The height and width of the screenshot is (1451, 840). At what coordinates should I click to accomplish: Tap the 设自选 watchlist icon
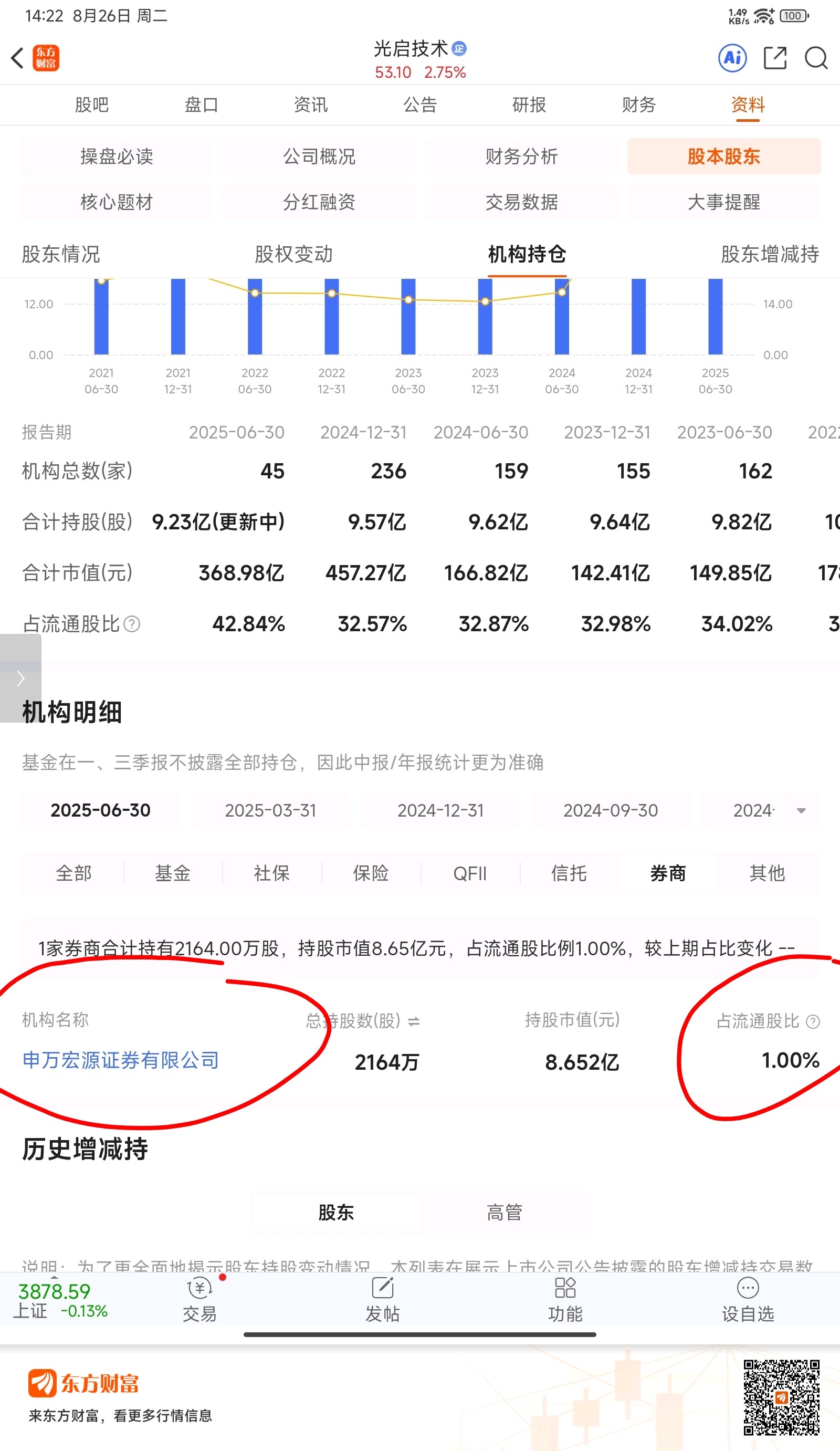[748, 1288]
